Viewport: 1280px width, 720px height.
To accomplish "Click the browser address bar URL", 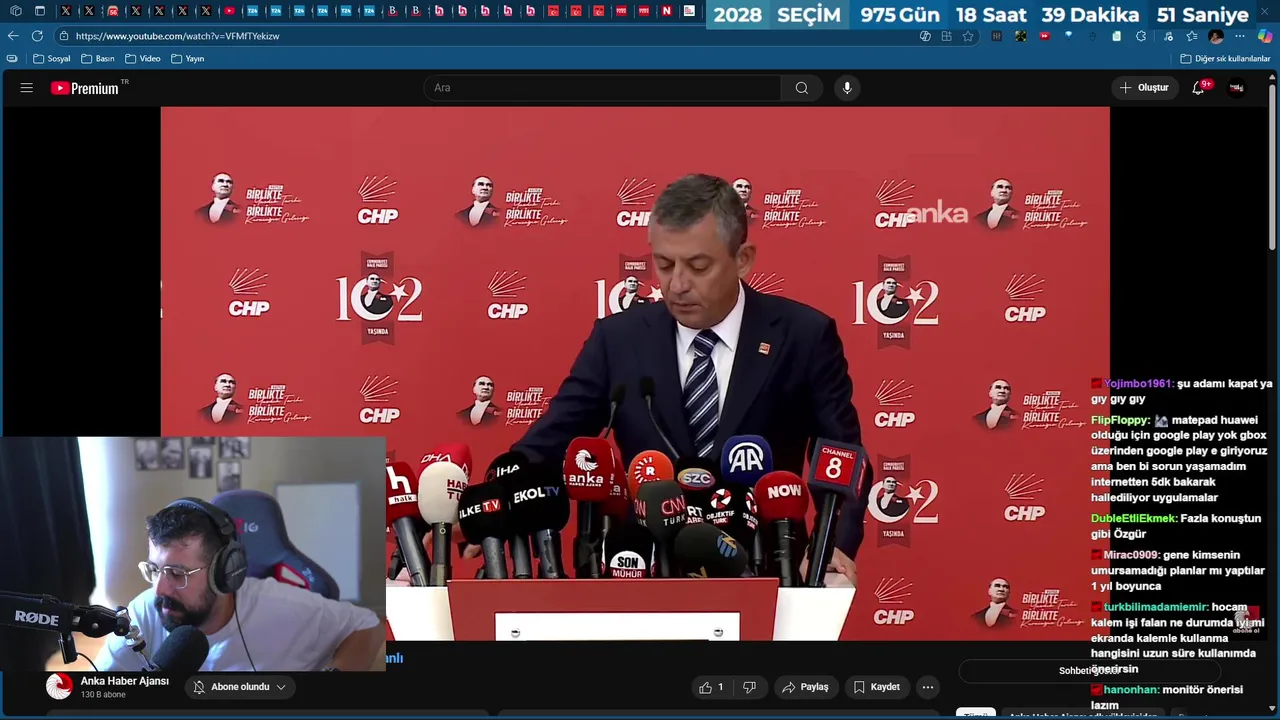I will [x=178, y=36].
